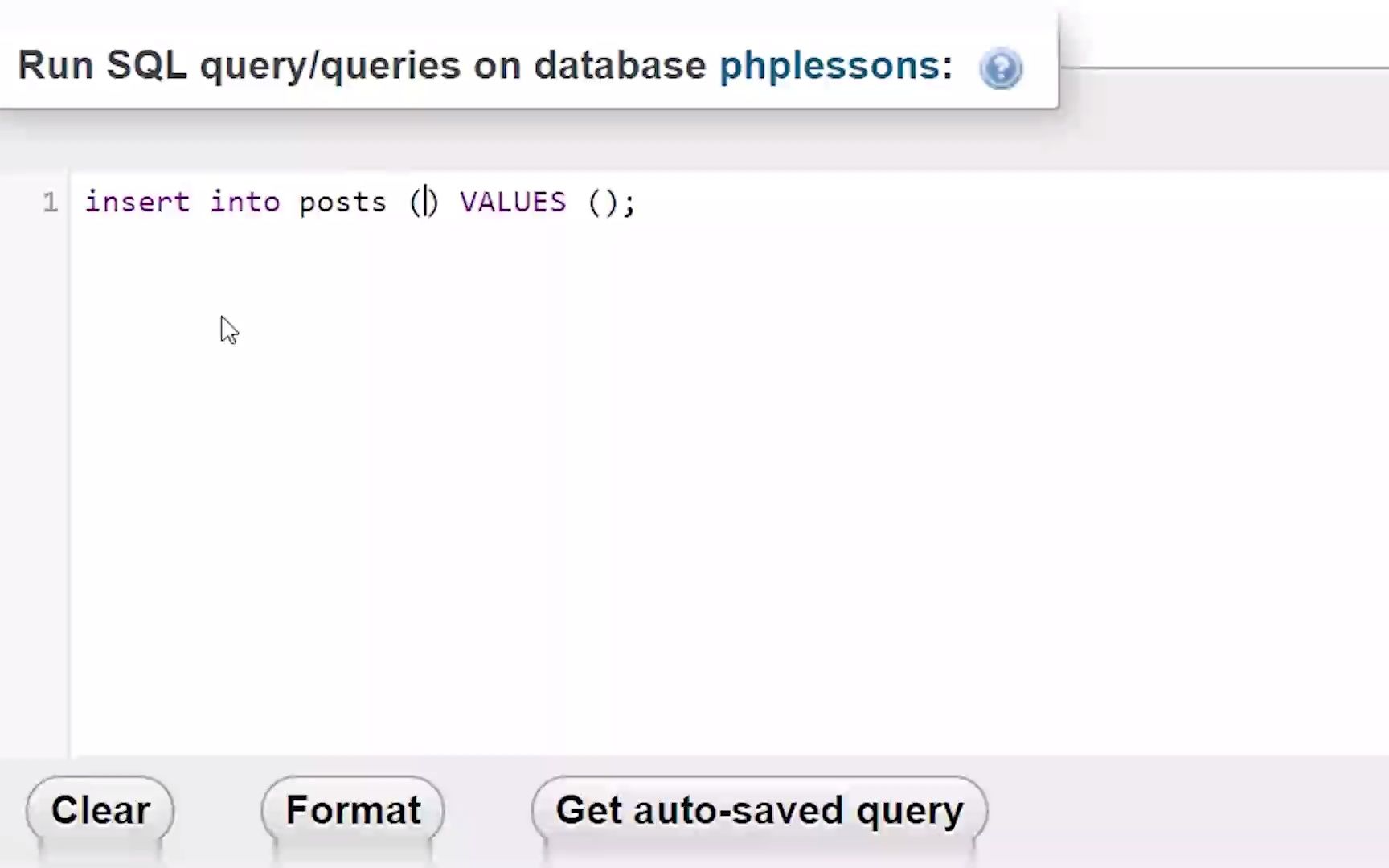The height and width of the screenshot is (868, 1389).
Task: Place cursor inside the parentheses after posts
Action: (424, 202)
